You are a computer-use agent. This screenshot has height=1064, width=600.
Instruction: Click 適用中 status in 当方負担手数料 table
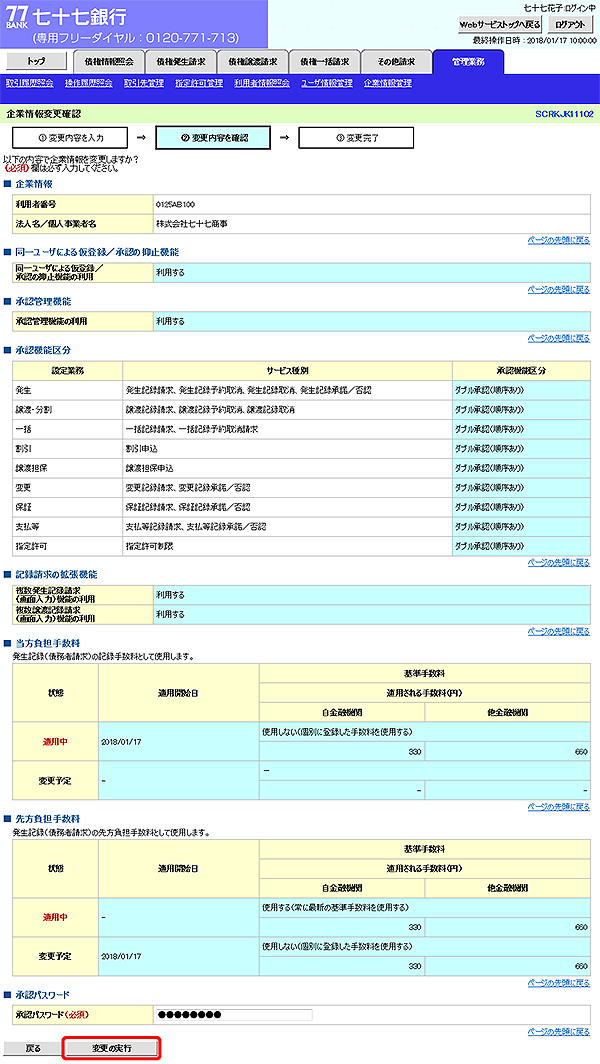[x=55, y=742]
